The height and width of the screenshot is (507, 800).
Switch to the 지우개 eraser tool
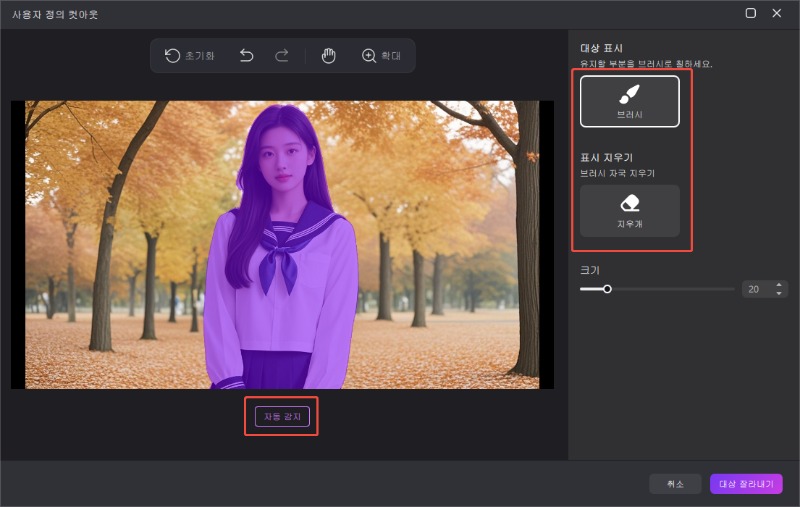(630, 210)
